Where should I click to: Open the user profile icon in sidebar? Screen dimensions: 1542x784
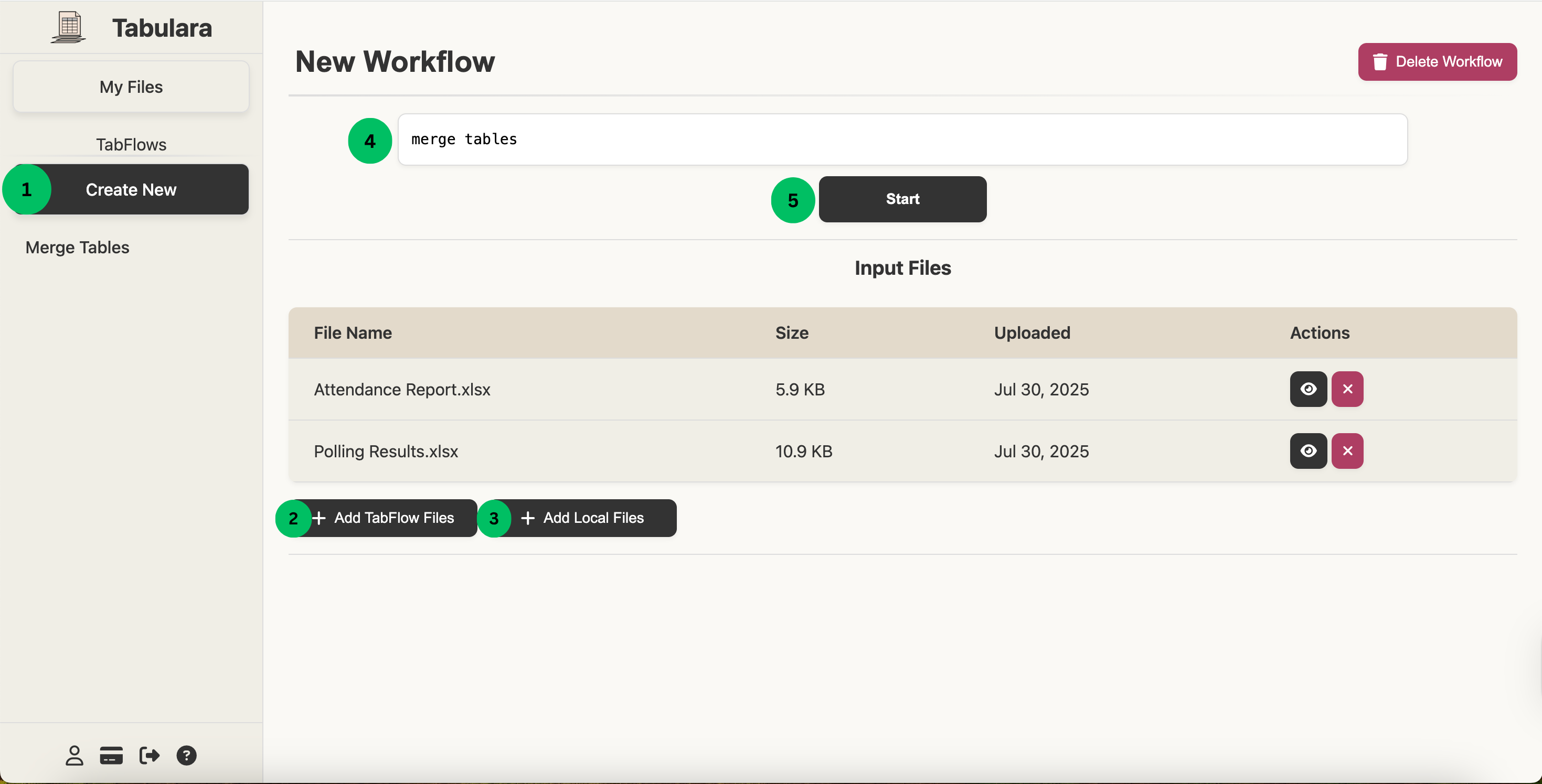(x=73, y=755)
